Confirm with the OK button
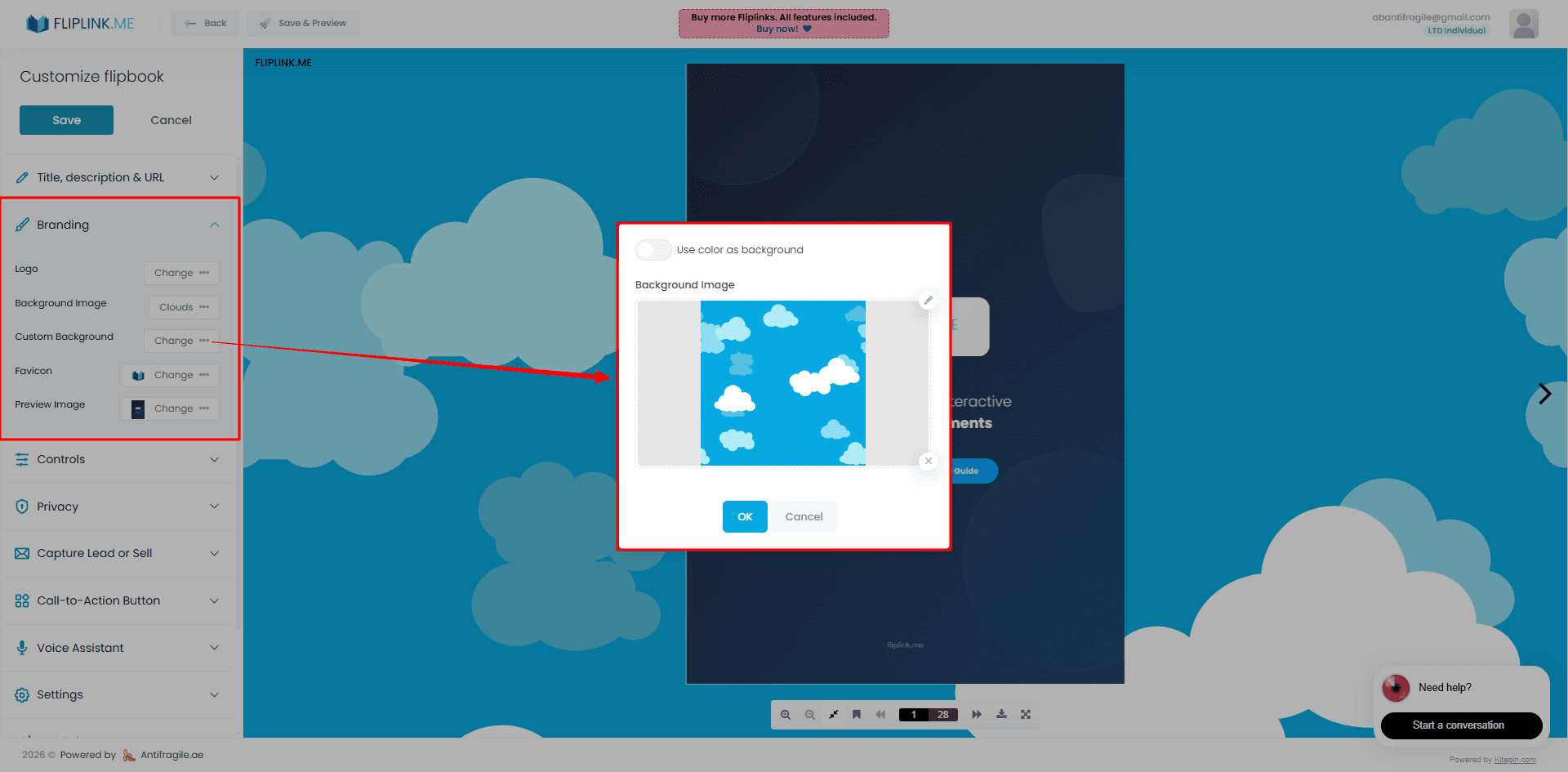This screenshot has height=772, width=1568. [x=744, y=516]
